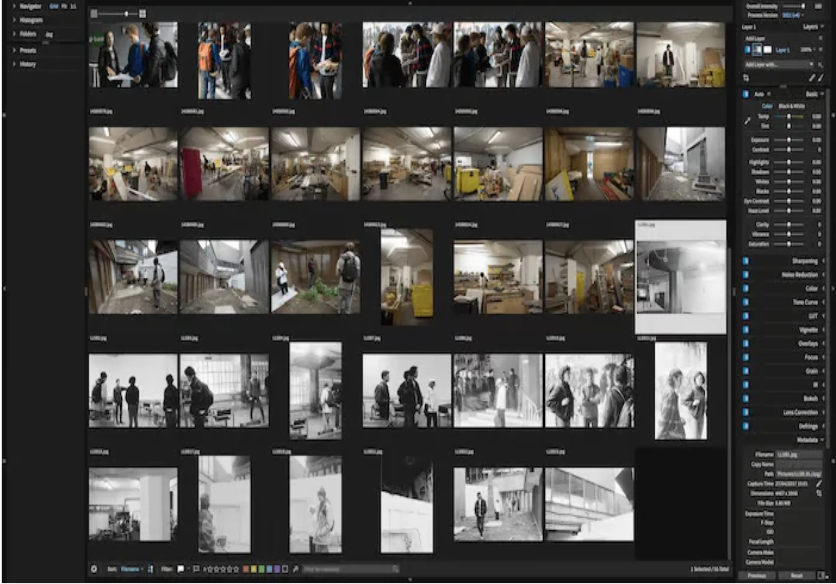Screen dimensions: 836x584
Task: Click the Reset button
Action: [x=797, y=575]
